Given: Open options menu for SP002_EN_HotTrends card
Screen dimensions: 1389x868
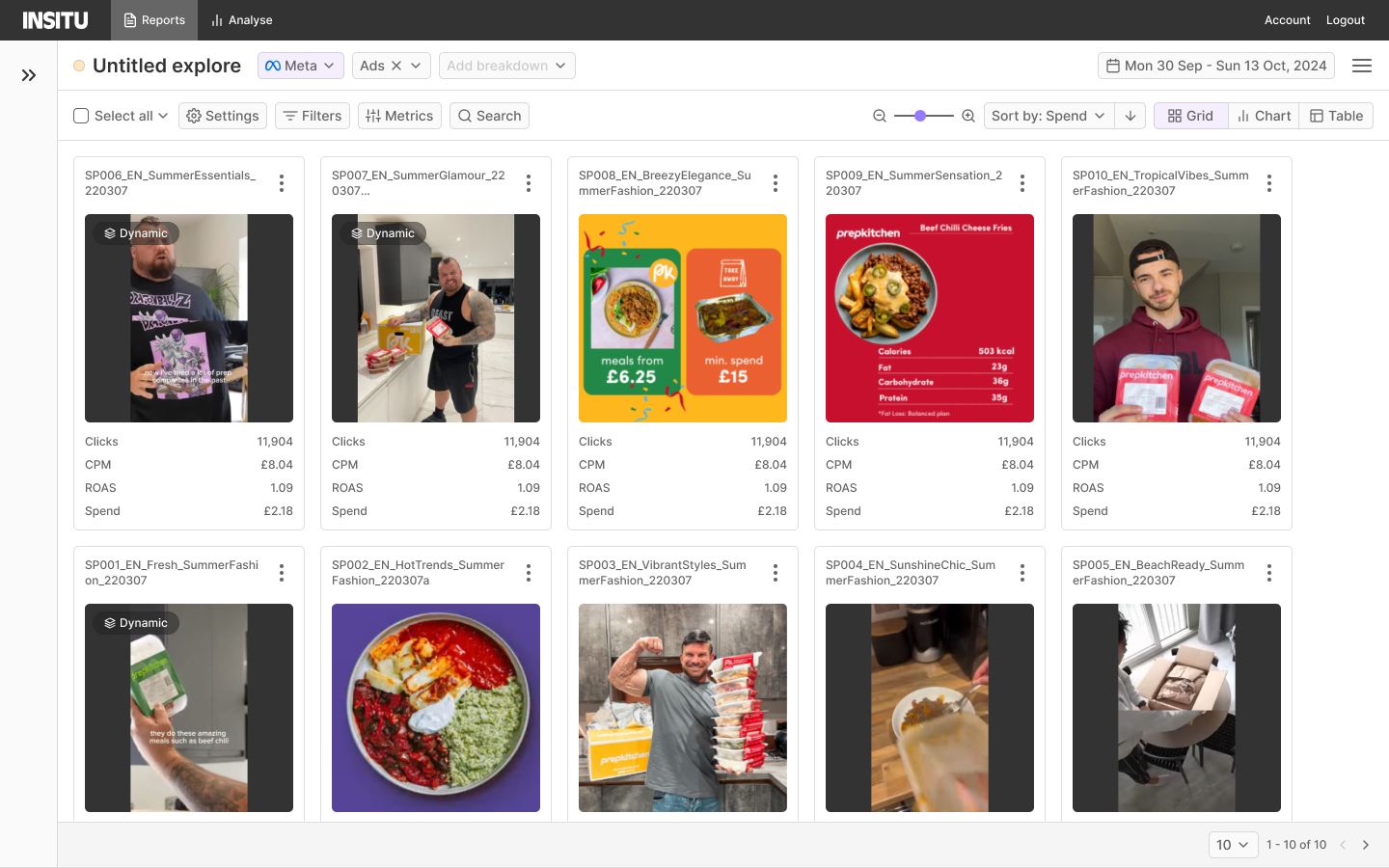Looking at the screenshot, I should (x=529, y=573).
